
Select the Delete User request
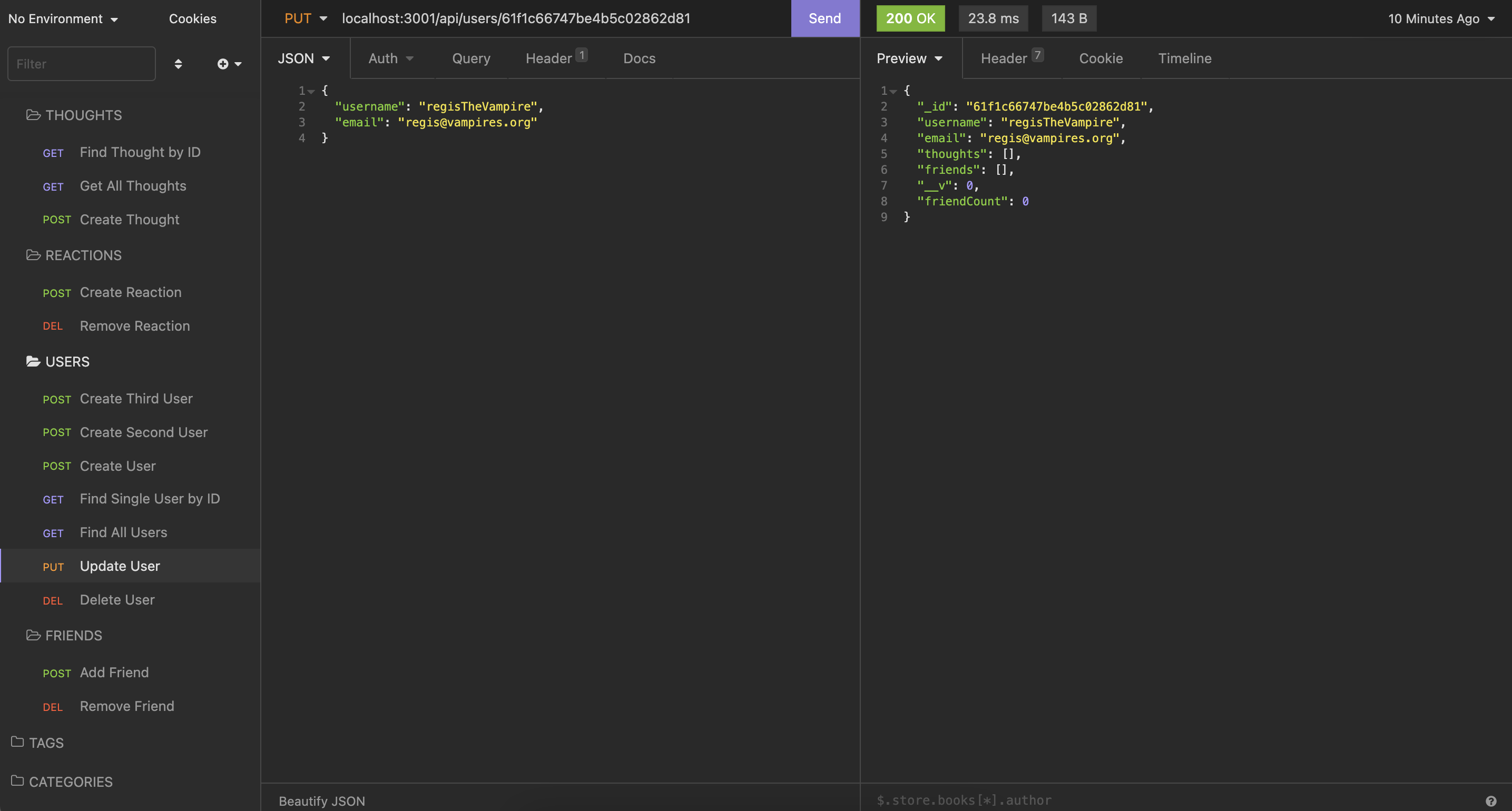pos(117,600)
